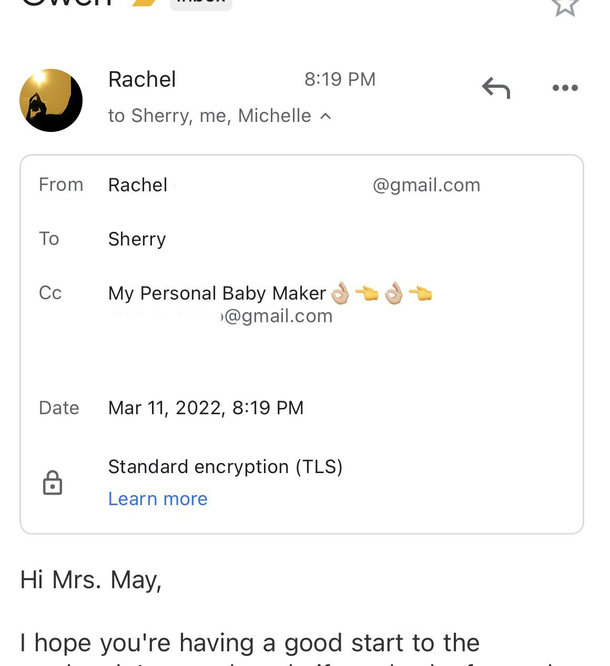Tap the reply arrow icon
Screen dimensions: 610x666
[496, 88]
